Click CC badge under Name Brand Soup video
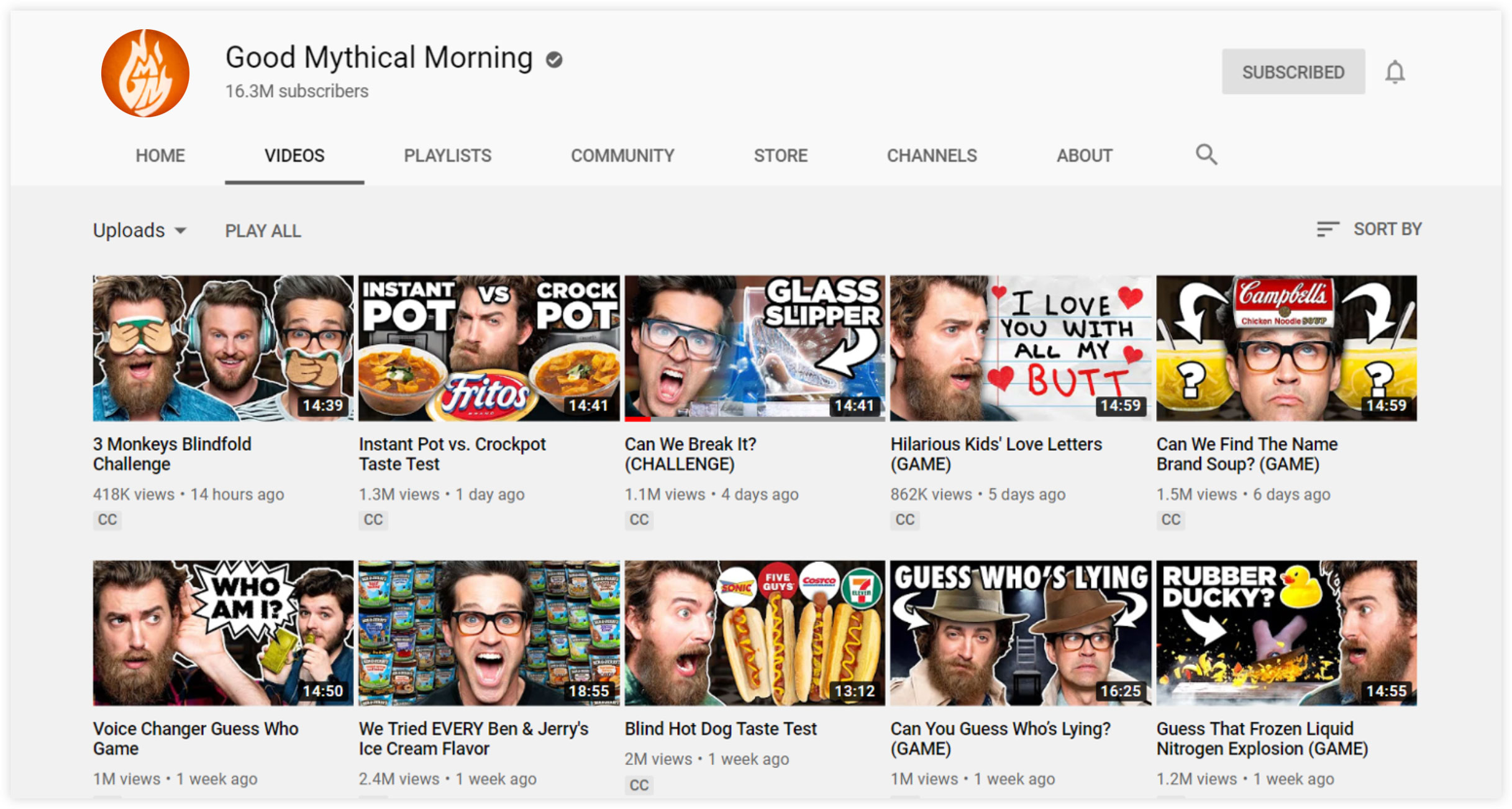The width and height of the screenshot is (1512, 809). tap(1171, 520)
